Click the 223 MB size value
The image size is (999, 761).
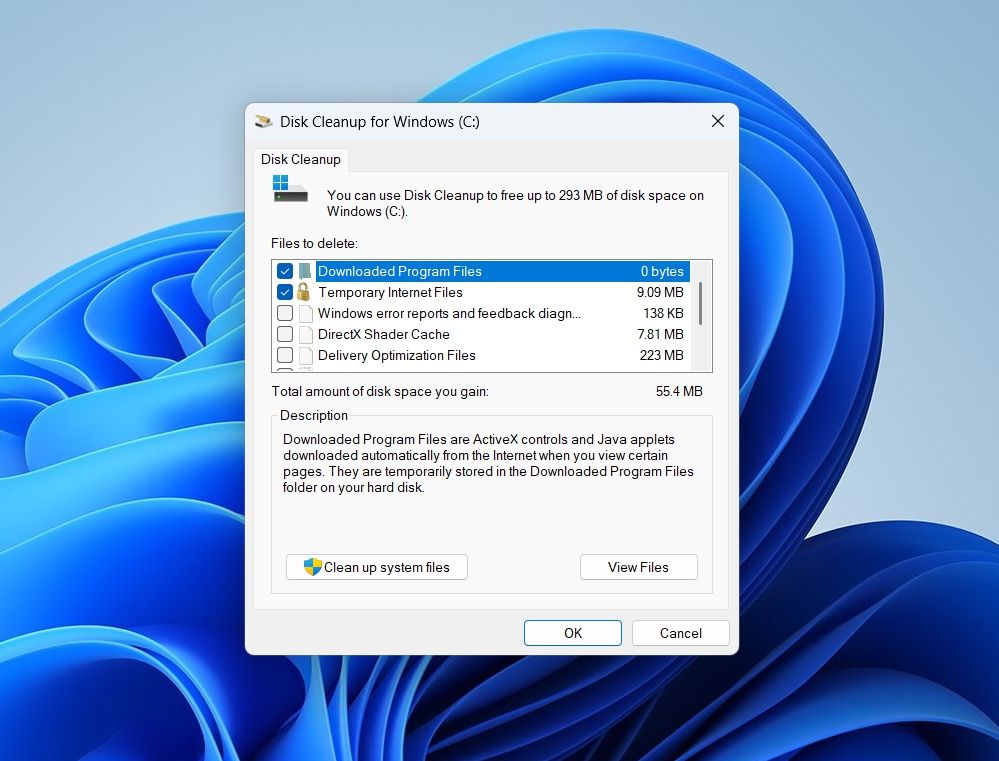[x=661, y=356]
